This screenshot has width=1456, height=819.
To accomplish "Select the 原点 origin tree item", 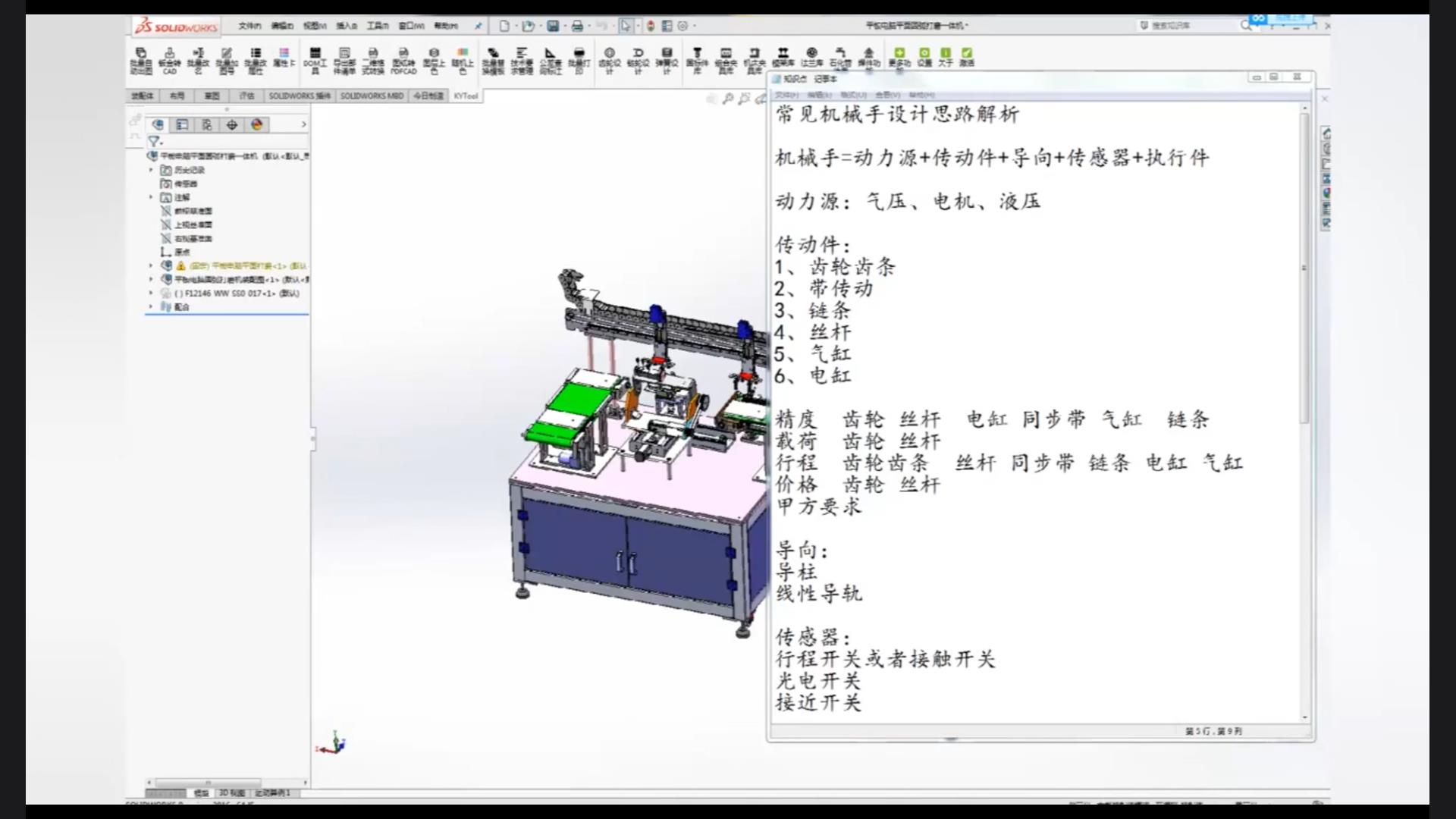I will [175, 252].
